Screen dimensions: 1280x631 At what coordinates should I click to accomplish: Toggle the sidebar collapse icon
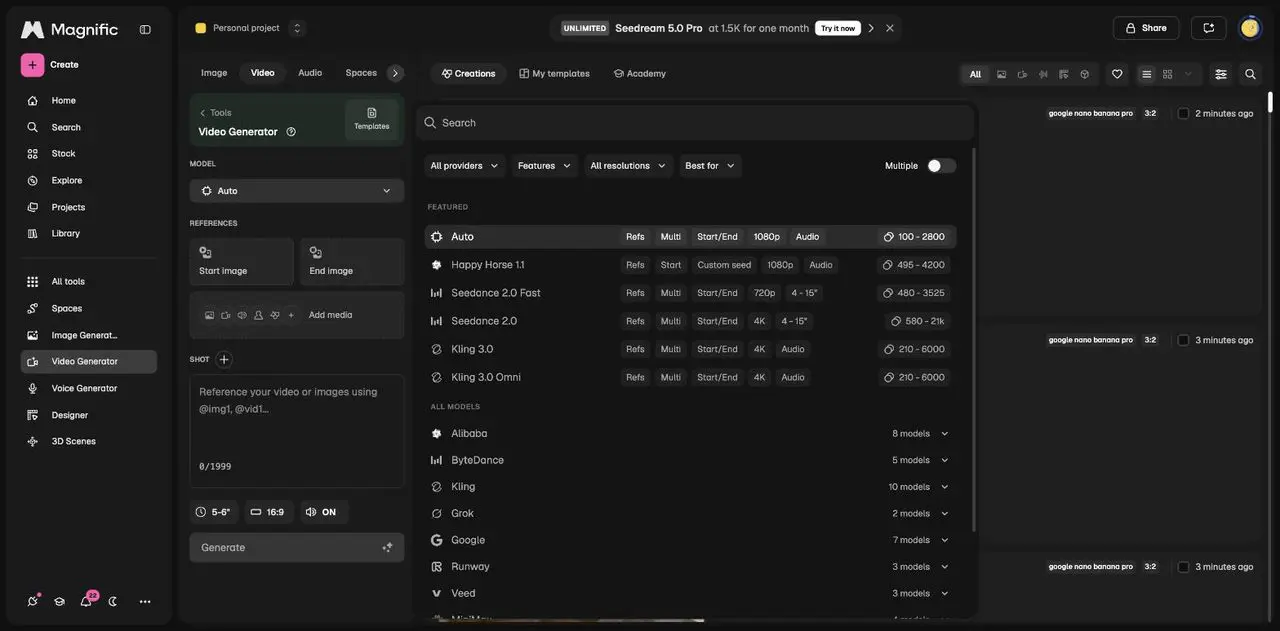[x=145, y=29]
